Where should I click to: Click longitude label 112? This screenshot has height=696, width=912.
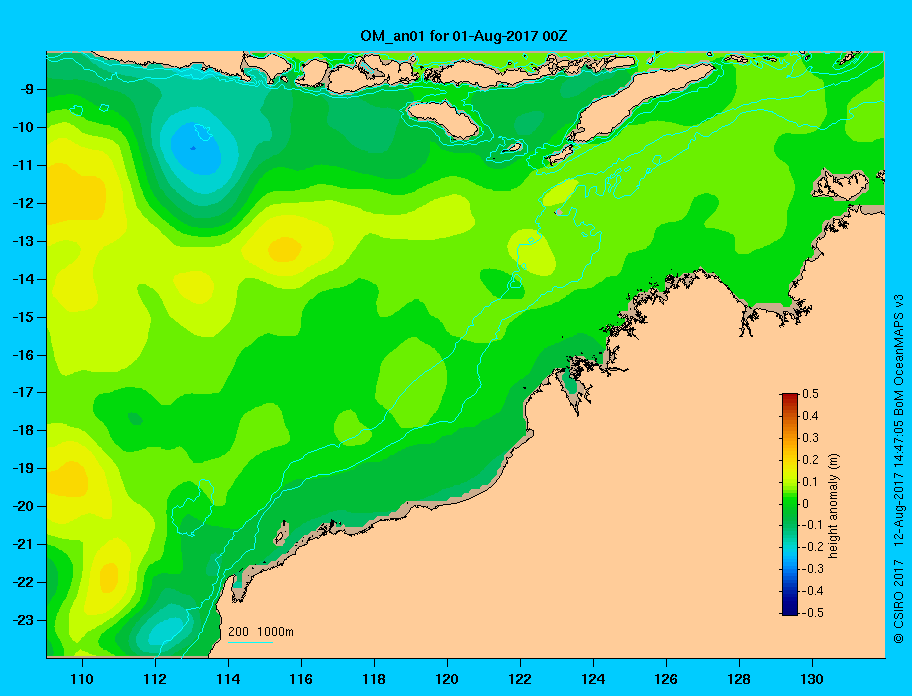click(155, 679)
